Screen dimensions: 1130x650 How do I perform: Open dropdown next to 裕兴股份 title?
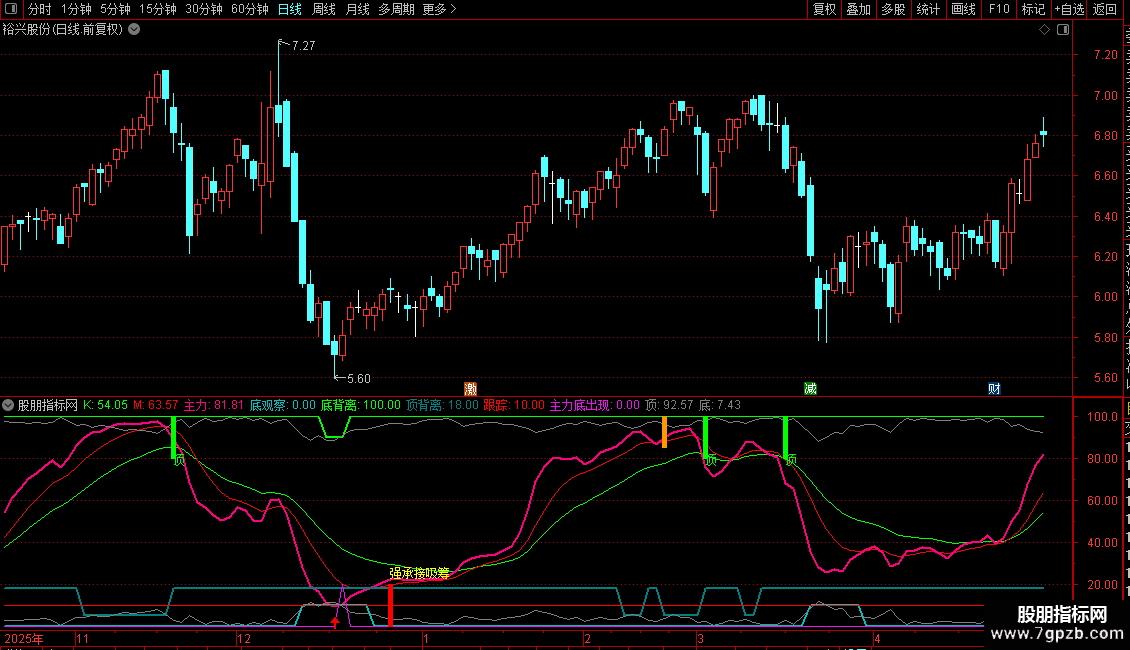(x=134, y=30)
